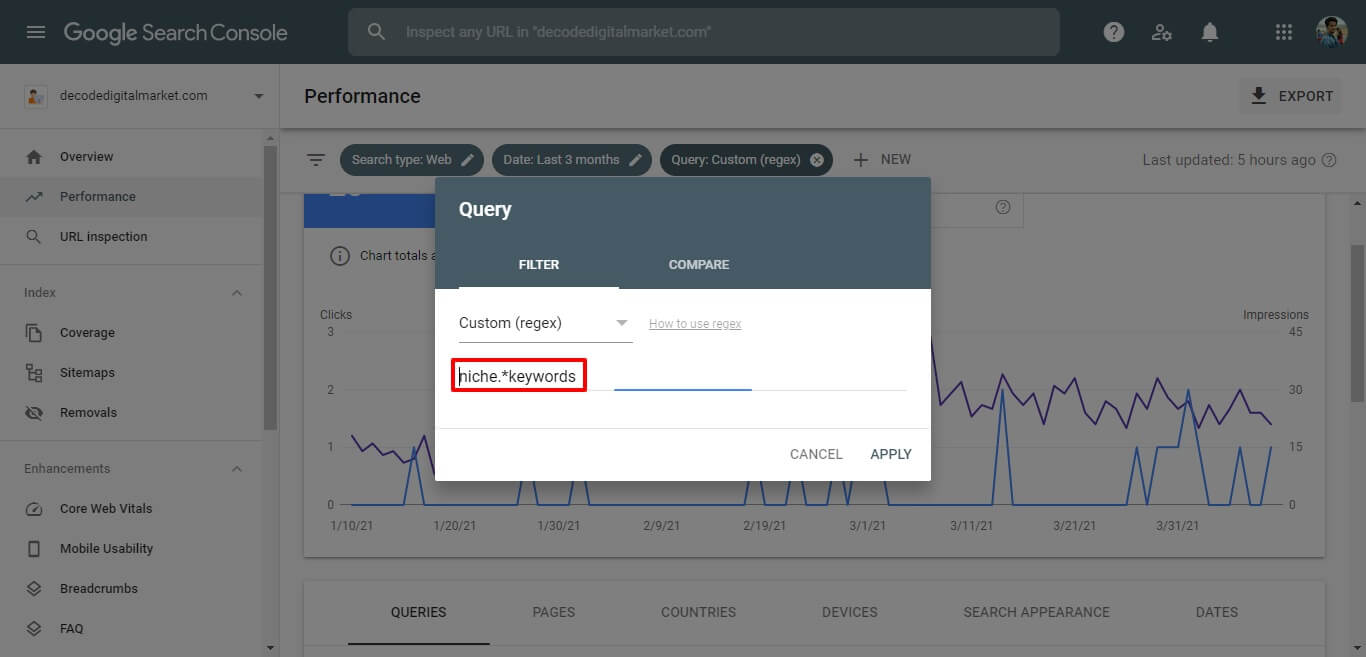This screenshot has width=1366, height=657.
Task: Click the regex query input field
Action: (683, 377)
